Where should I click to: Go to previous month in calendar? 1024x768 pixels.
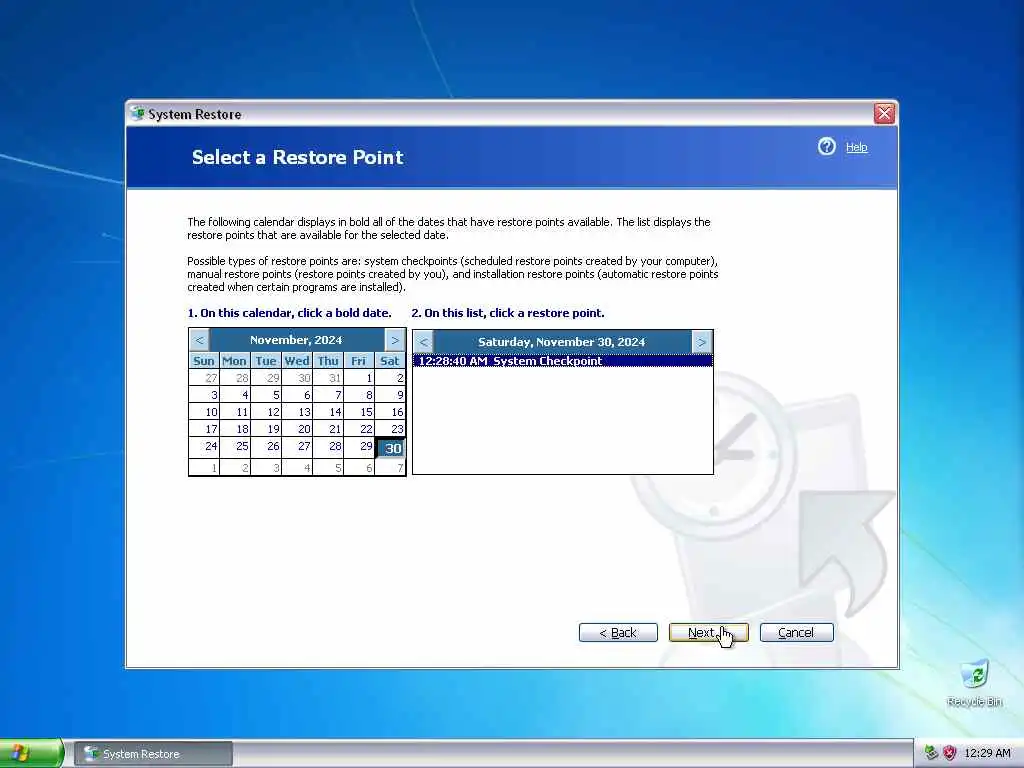(199, 340)
